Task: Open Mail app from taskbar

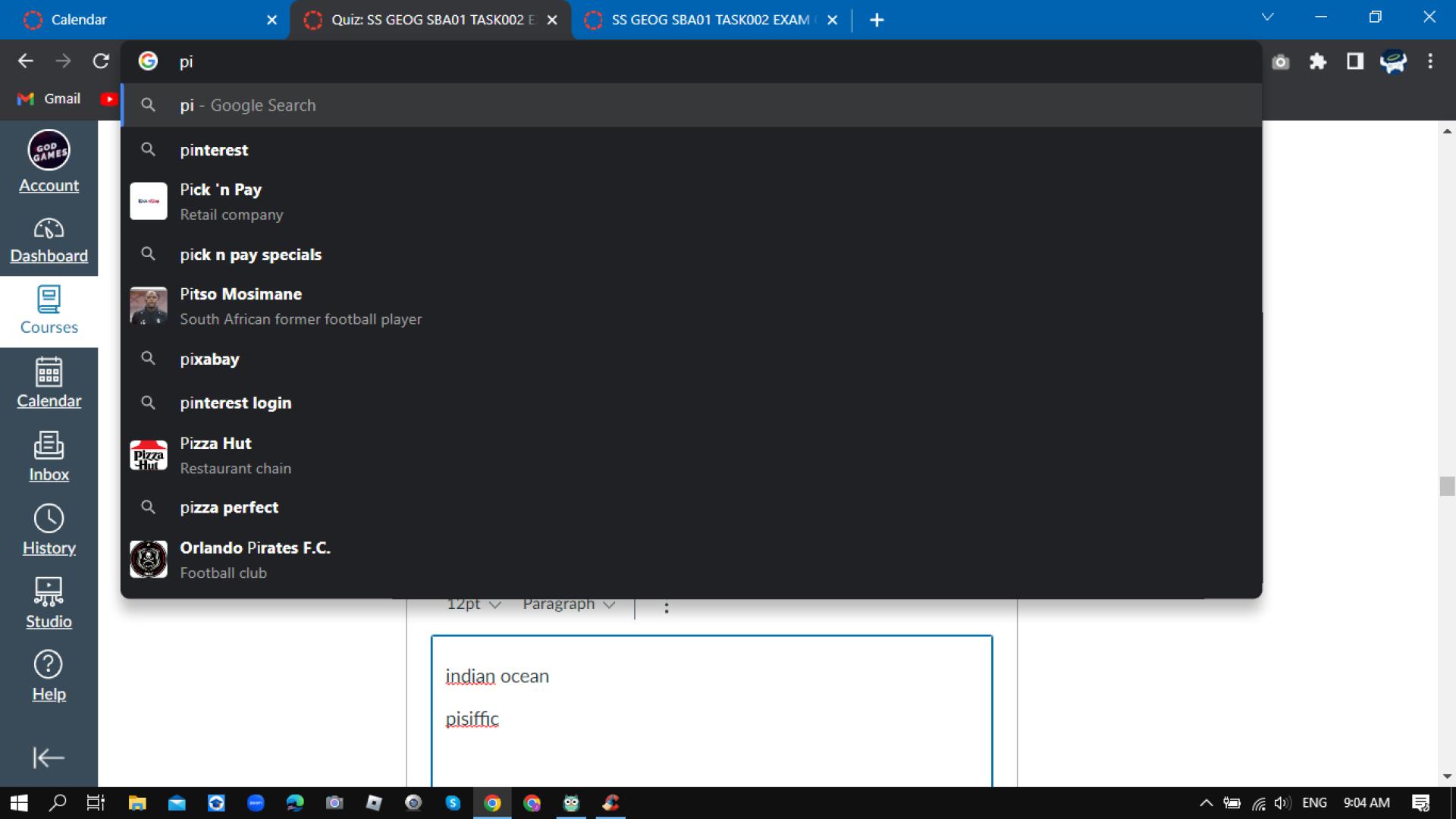Action: [177, 803]
